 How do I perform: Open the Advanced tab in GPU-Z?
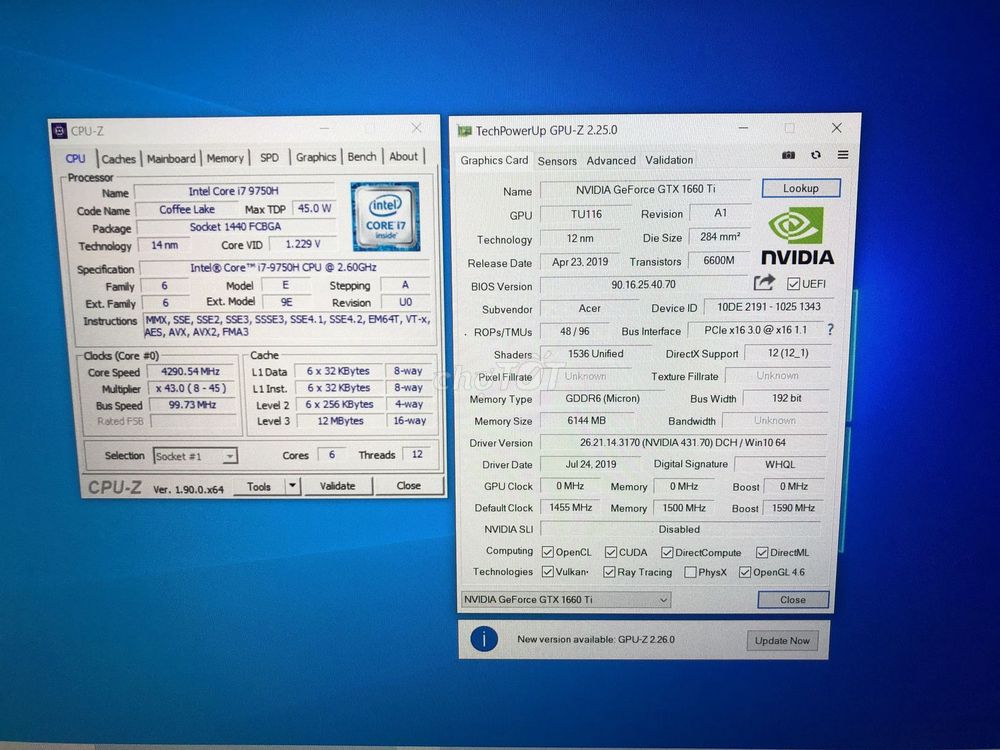(611, 160)
